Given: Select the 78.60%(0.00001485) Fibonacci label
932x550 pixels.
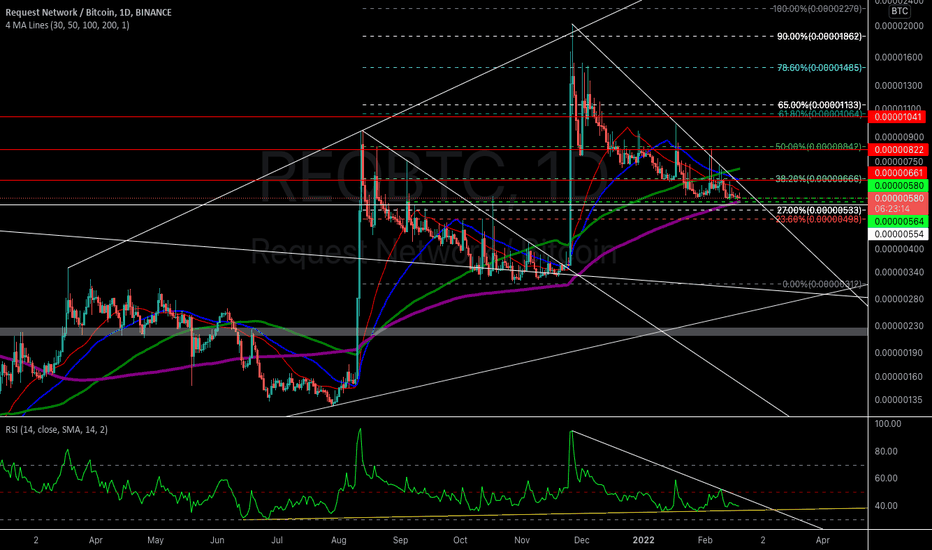Looking at the screenshot, I should click(820, 68).
